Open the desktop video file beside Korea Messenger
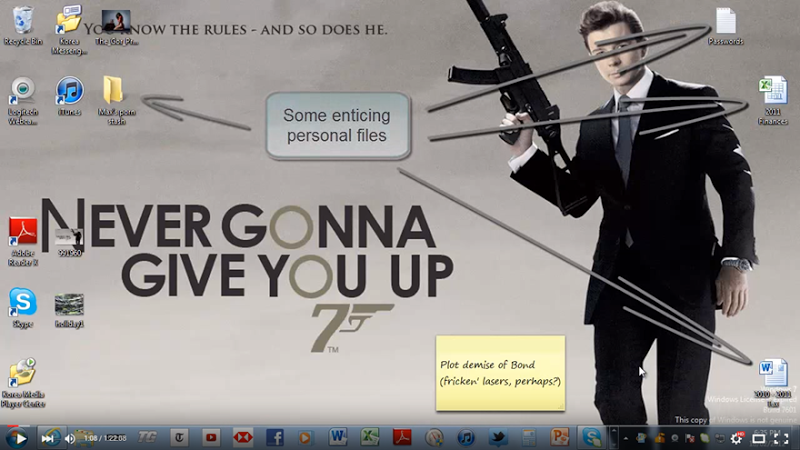Screen dimensions: 800x450 [x=116, y=27]
